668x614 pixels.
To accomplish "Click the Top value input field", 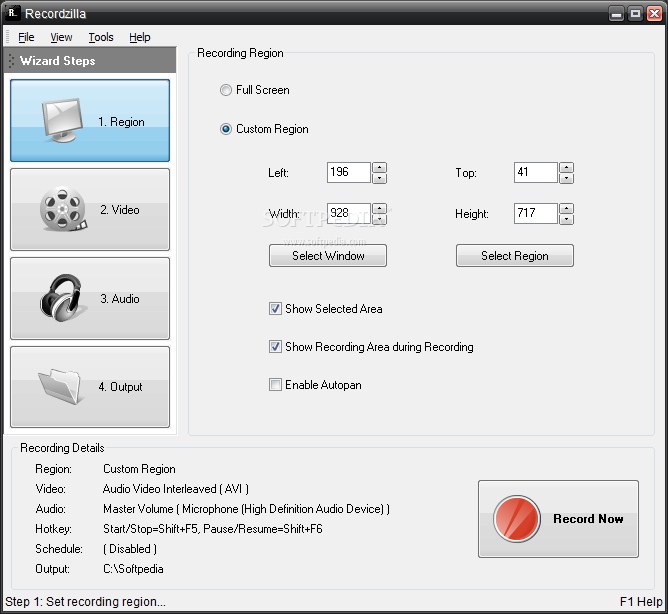I will (536, 173).
